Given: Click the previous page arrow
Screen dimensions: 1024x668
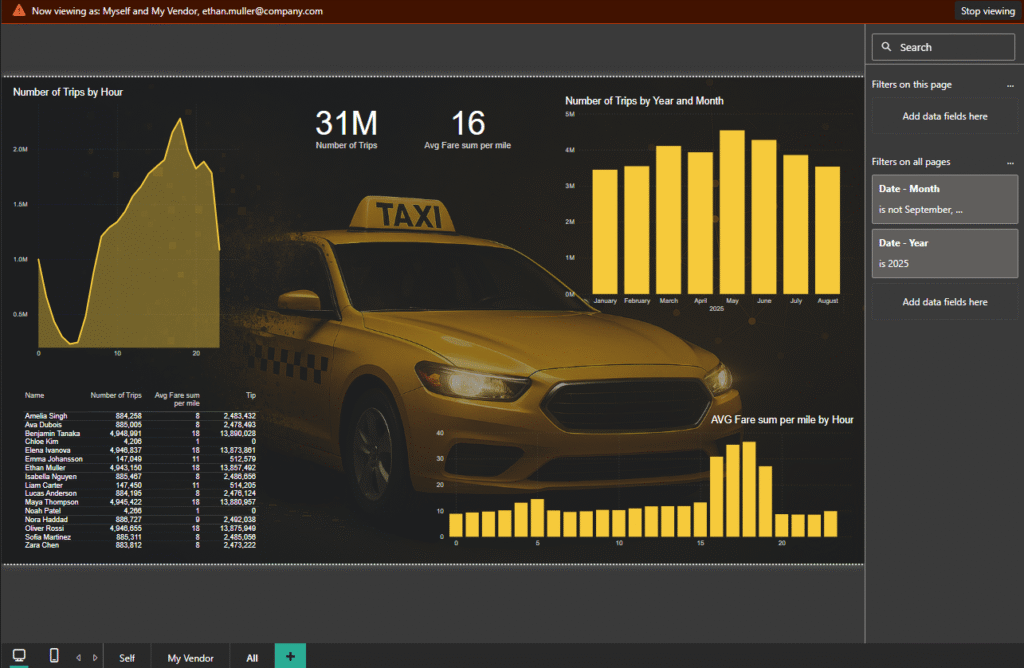Looking at the screenshot, I should pos(79,658).
